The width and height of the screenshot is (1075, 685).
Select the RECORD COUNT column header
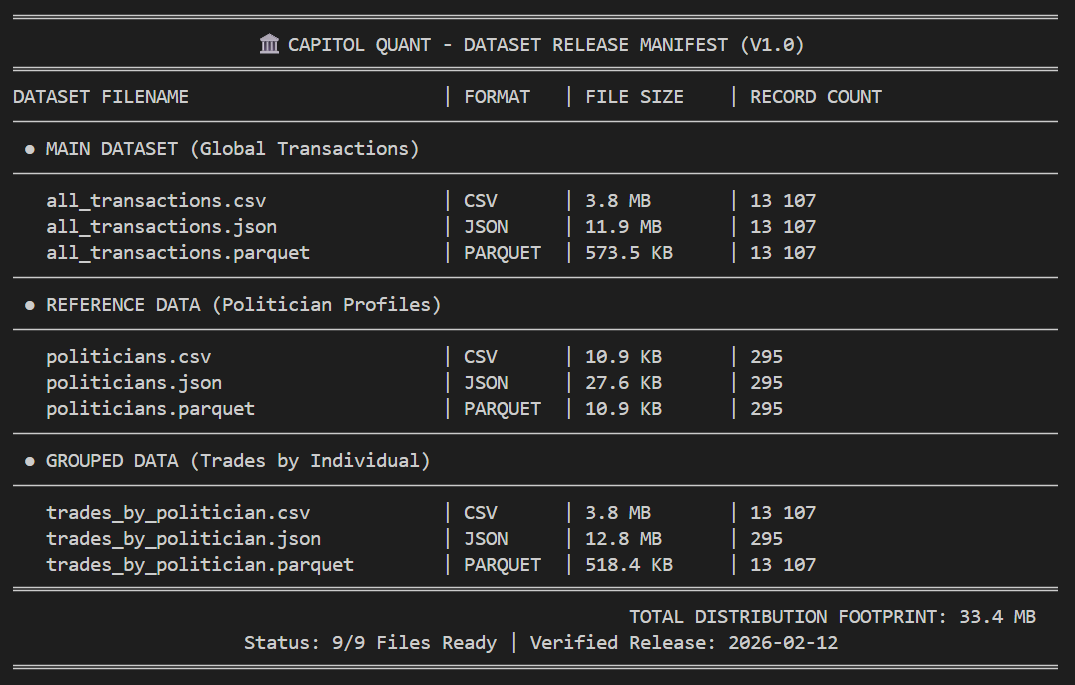tap(815, 96)
